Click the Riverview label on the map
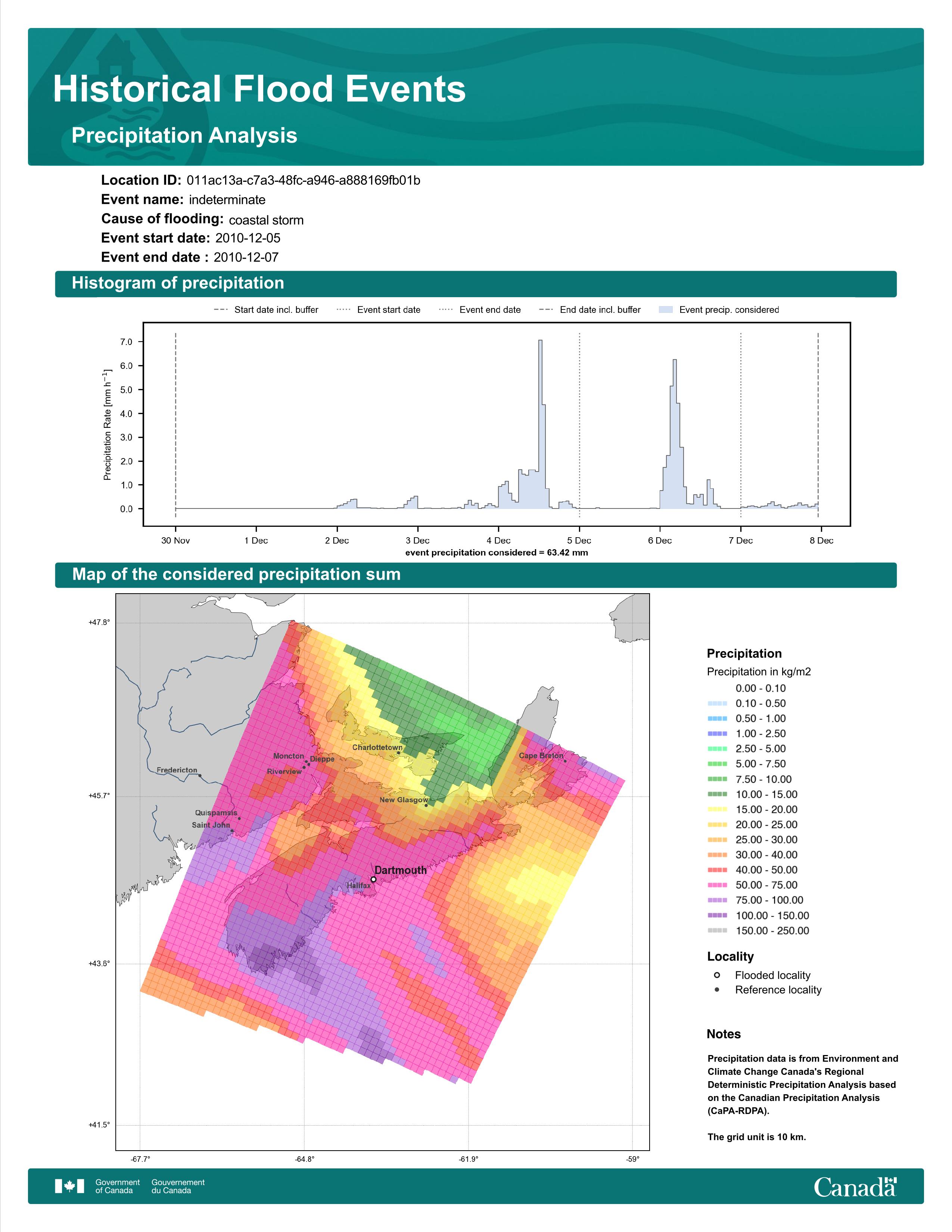The width and height of the screenshot is (952, 1232). coord(284,771)
